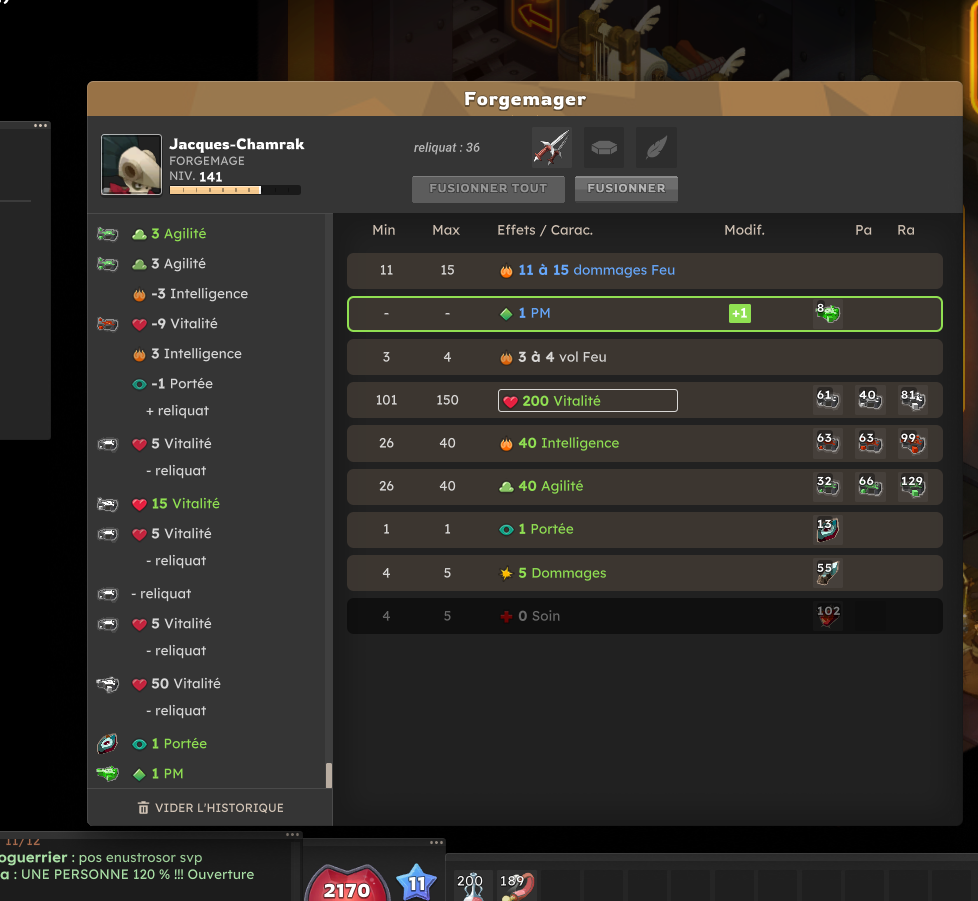The height and width of the screenshot is (901, 978).
Task: Select the Soin rune with quantity 102
Action: [828, 615]
